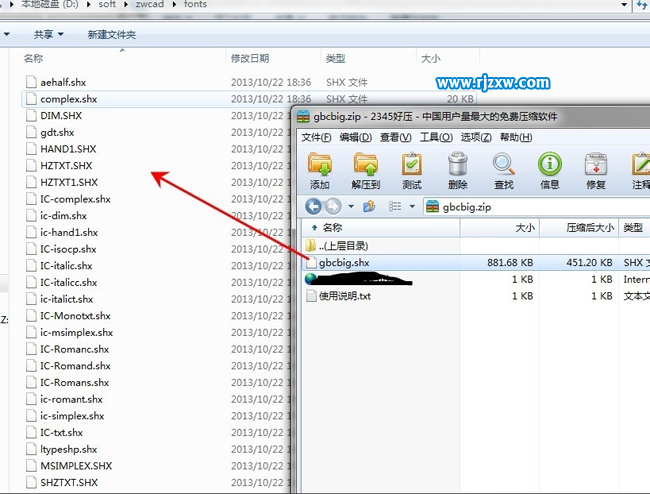650x494 pixels.
Task: Click the 修复 (Repair) icon
Action: 596,170
